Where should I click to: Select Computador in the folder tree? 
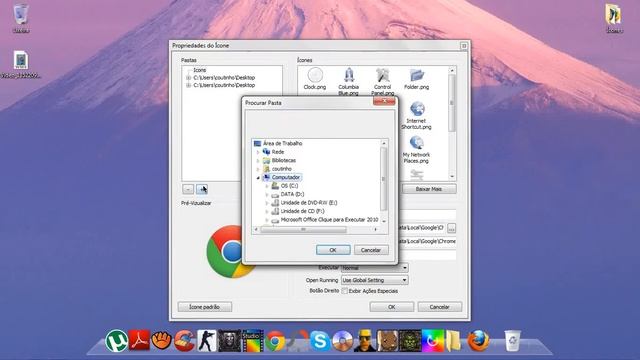pos(286,178)
